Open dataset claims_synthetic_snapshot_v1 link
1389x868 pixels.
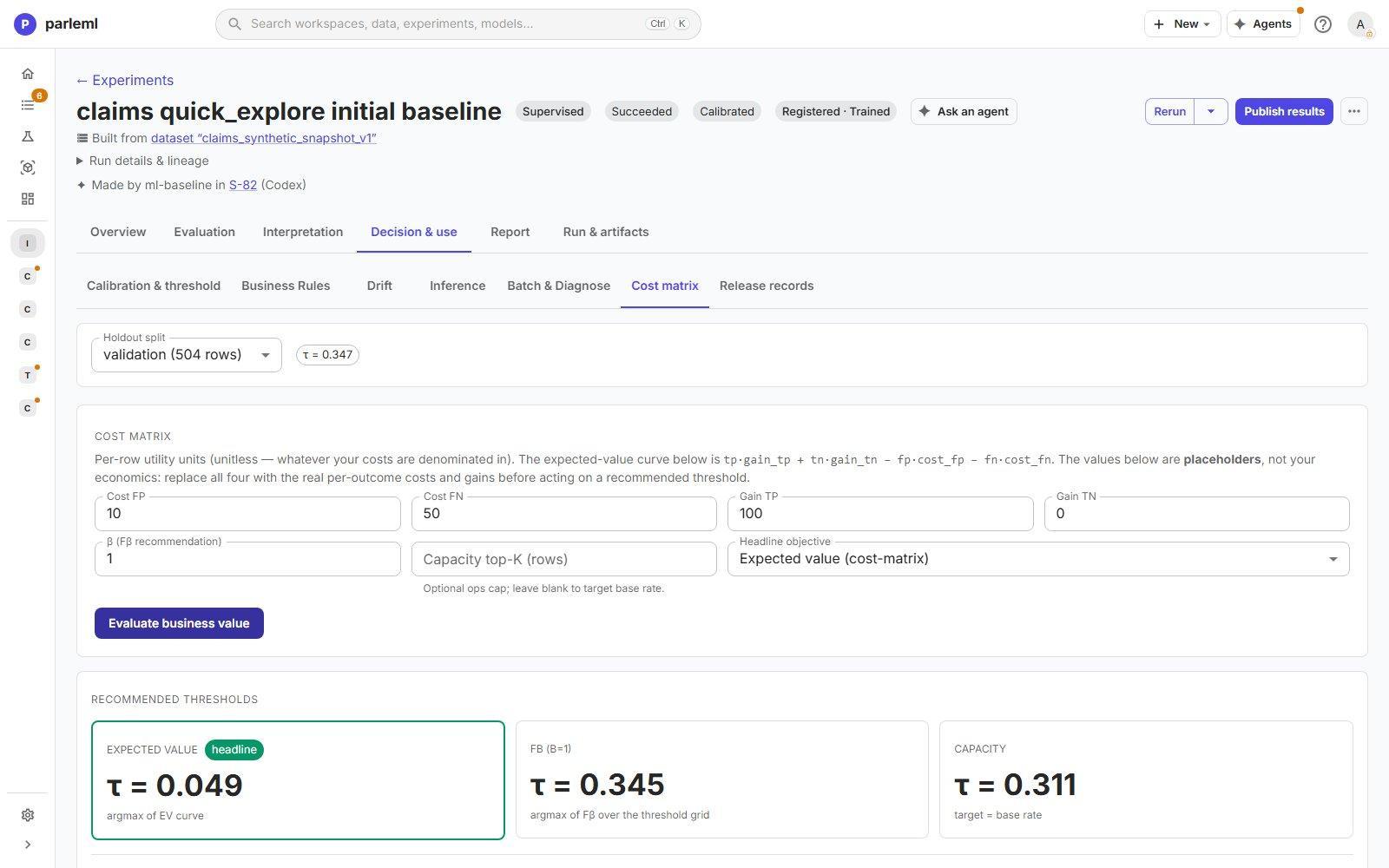click(x=263, y=138)
